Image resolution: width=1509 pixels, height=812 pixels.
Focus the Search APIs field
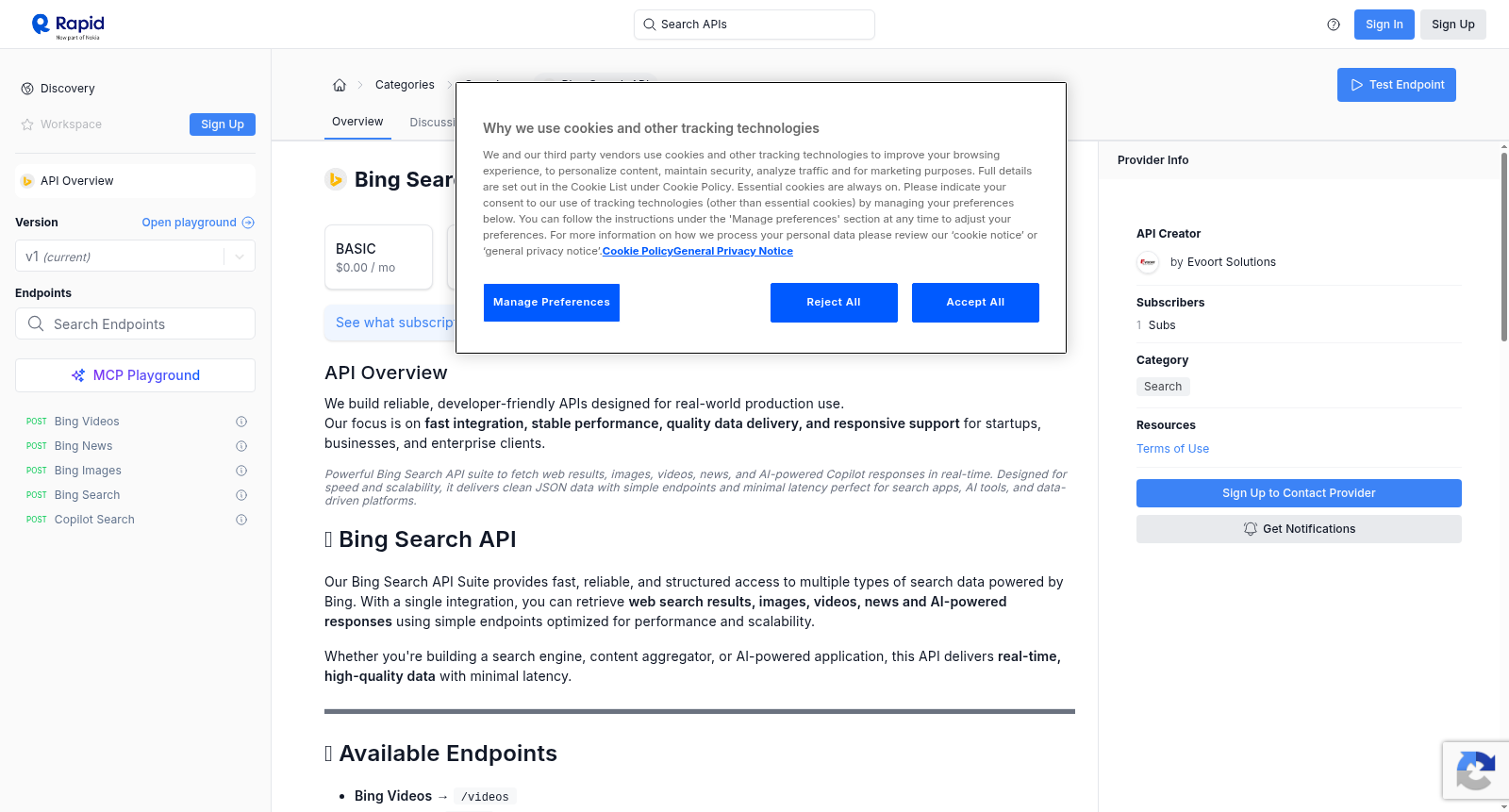click(x=754, y=25)
